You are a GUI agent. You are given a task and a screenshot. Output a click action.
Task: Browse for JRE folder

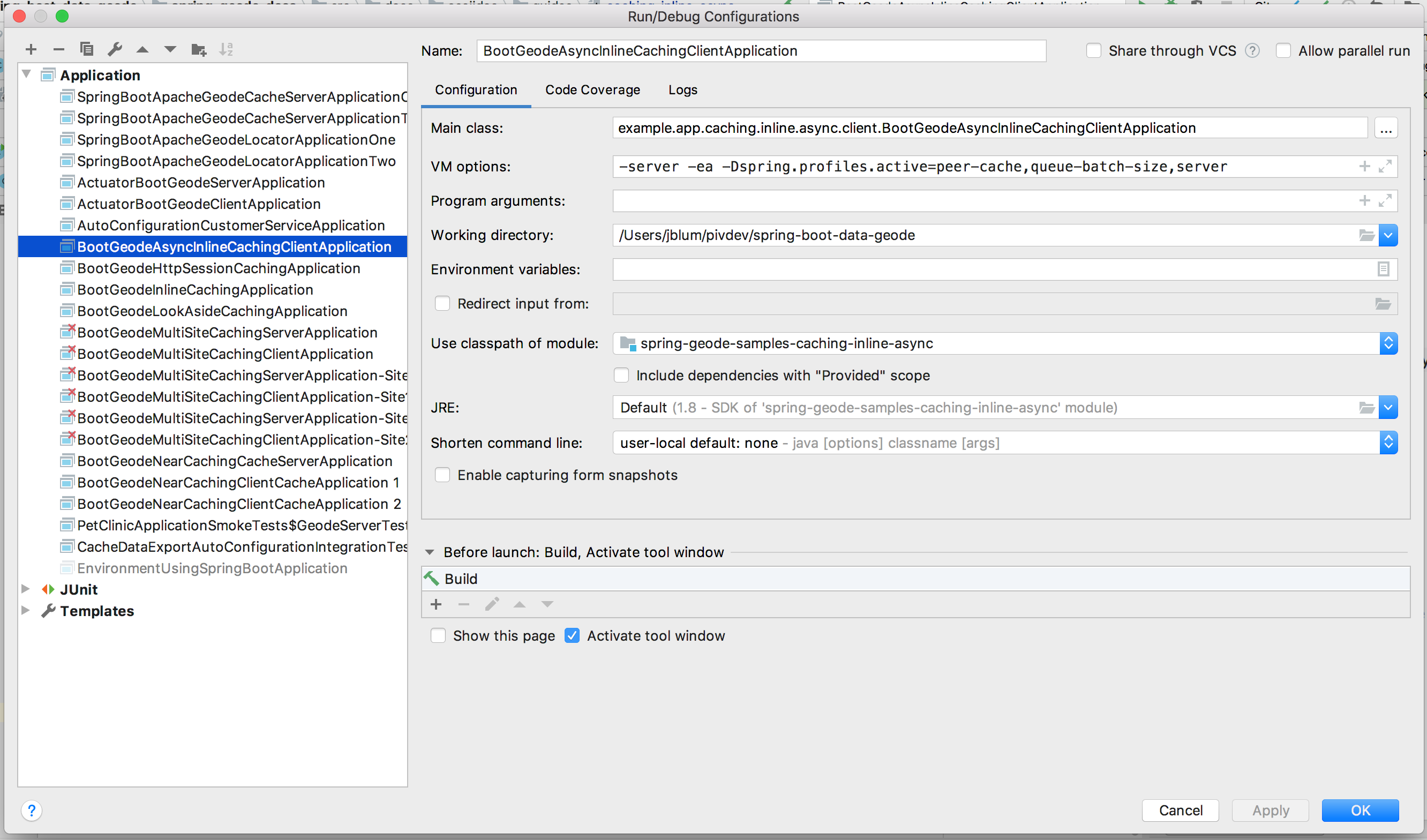[1367, 408]
